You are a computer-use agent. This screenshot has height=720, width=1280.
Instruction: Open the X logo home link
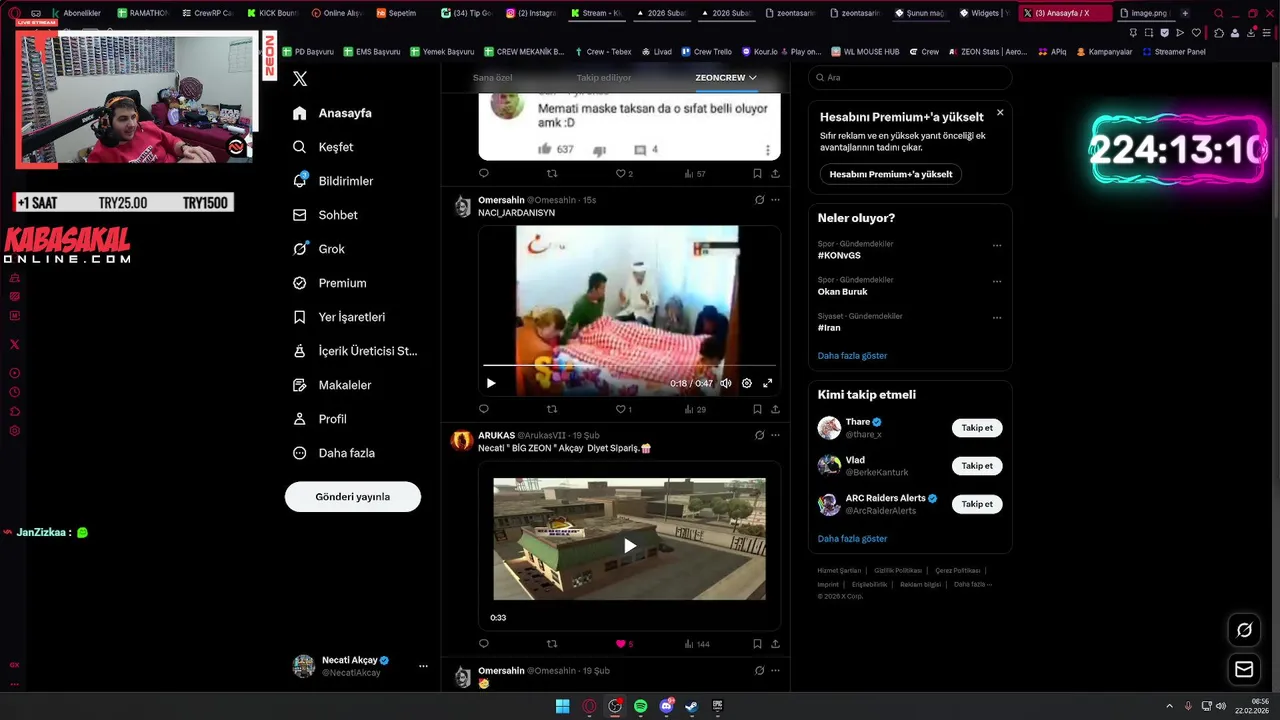pos(300,79)
